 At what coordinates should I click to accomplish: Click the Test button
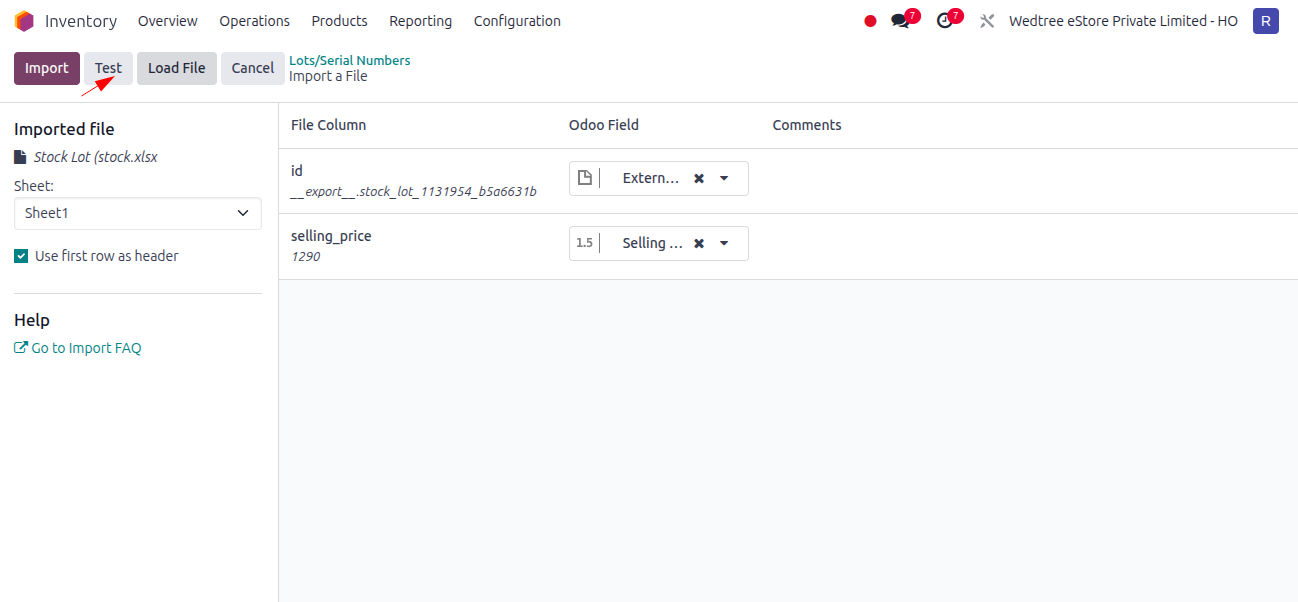(108, 68)
